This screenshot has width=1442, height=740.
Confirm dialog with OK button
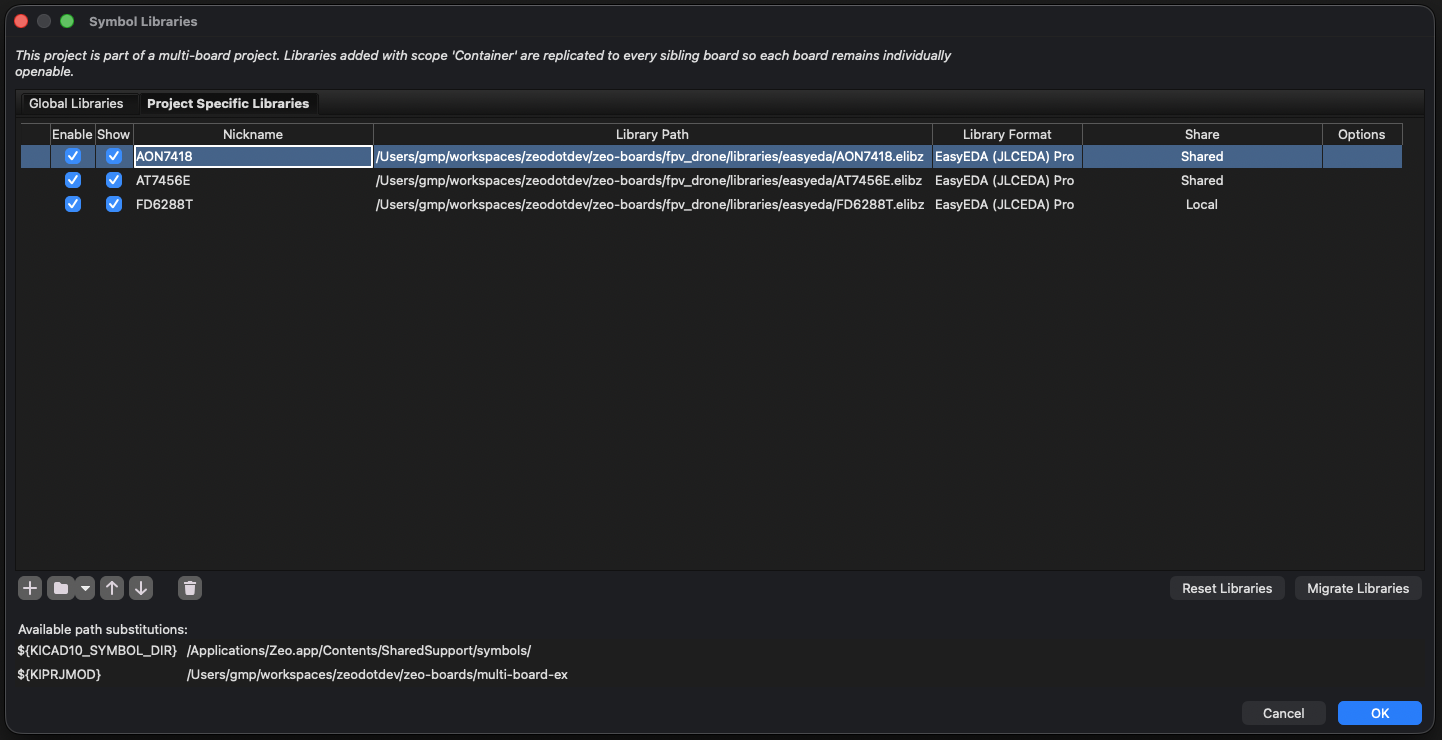coord(1380,713)
